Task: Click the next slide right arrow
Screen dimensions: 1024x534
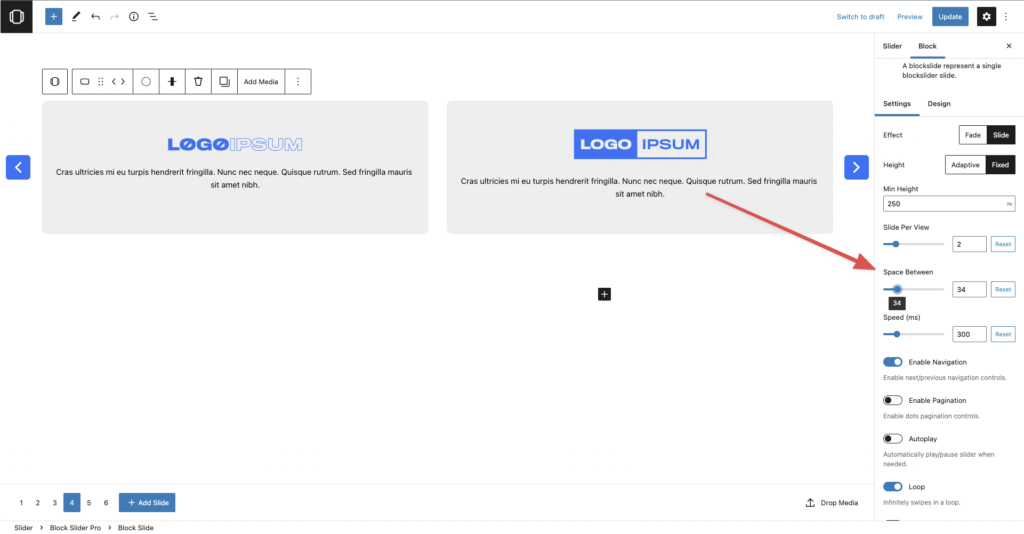Action: tap(856, 167)
